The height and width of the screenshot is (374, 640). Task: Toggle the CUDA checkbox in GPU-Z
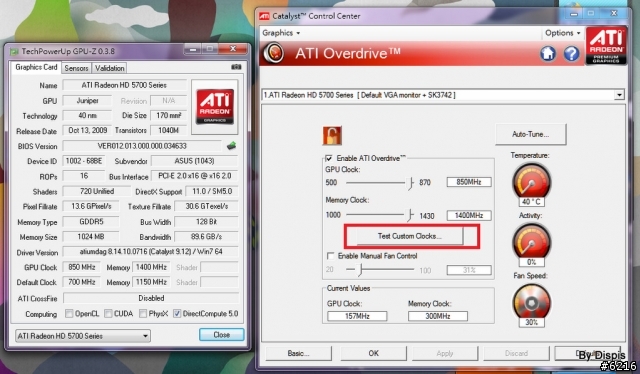coord(108,314)
